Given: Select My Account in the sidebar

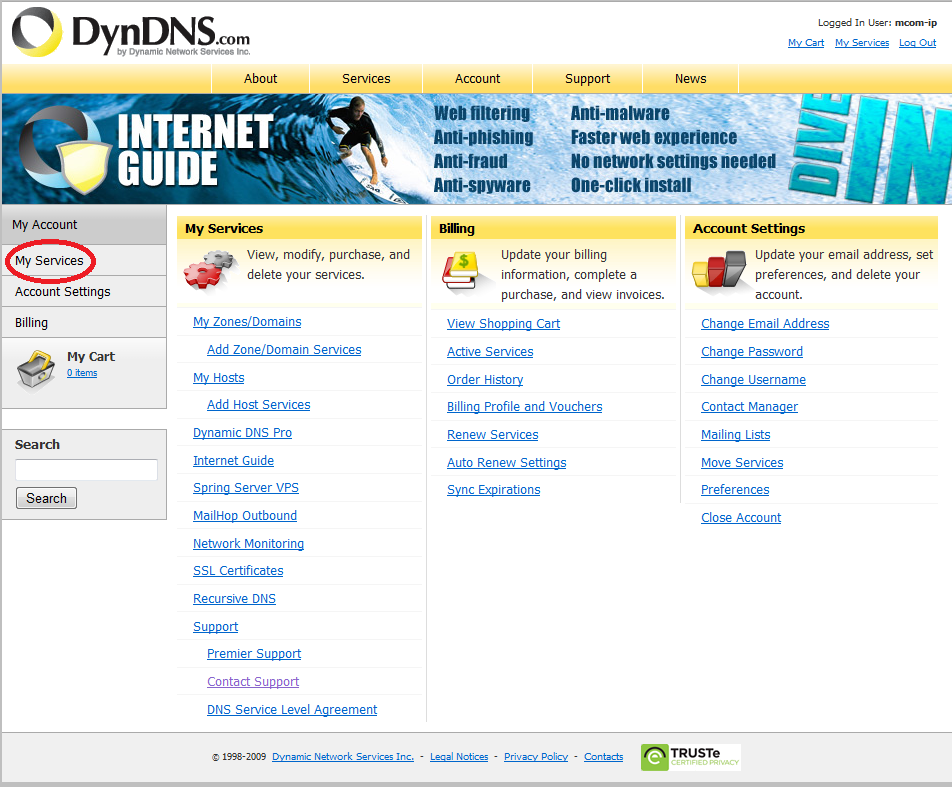Looking at the screenshot, I should point(84,225).
